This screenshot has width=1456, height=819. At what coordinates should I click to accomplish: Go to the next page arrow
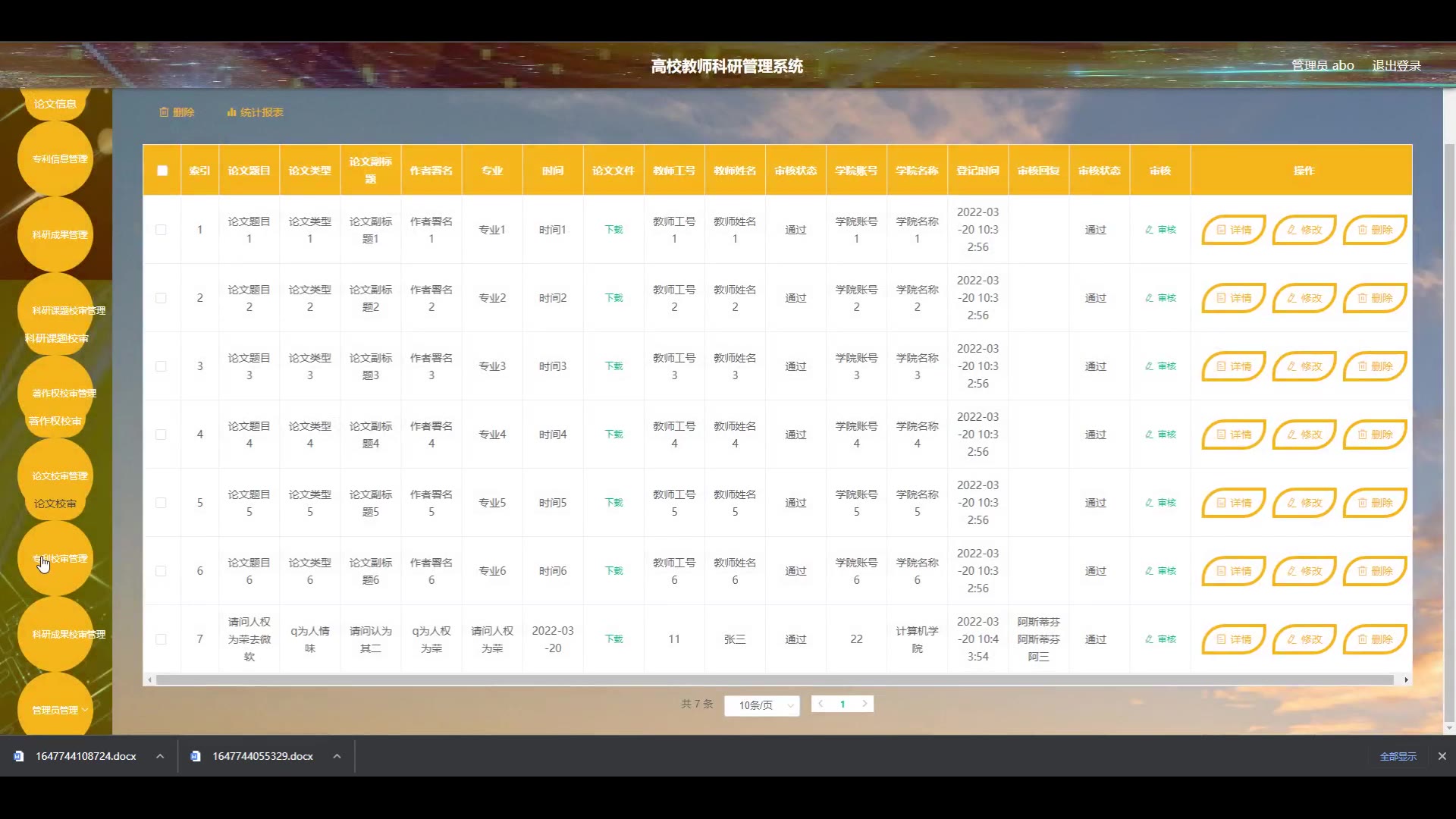pyautogui.click(x=864, y=704)
